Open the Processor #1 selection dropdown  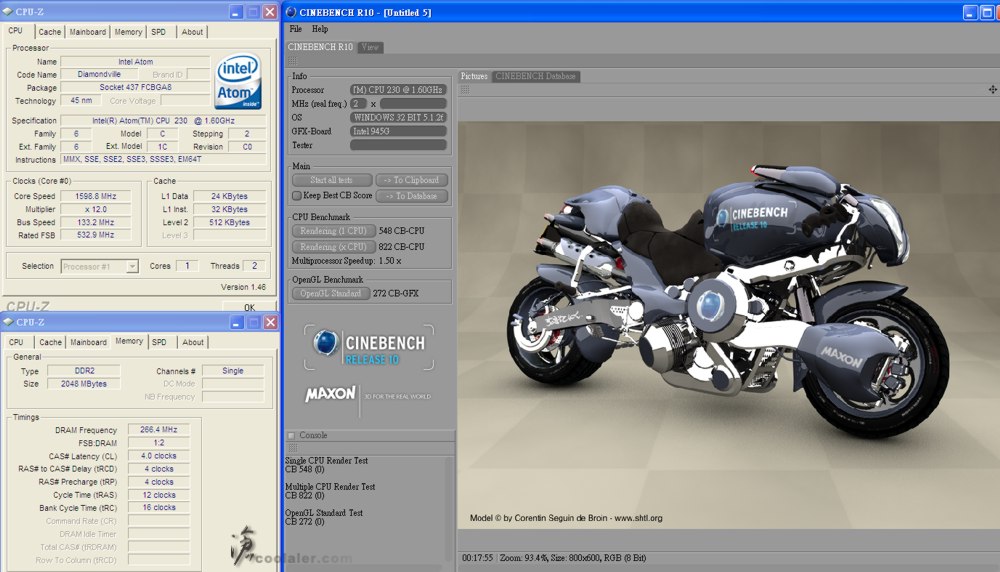point(131,267)
